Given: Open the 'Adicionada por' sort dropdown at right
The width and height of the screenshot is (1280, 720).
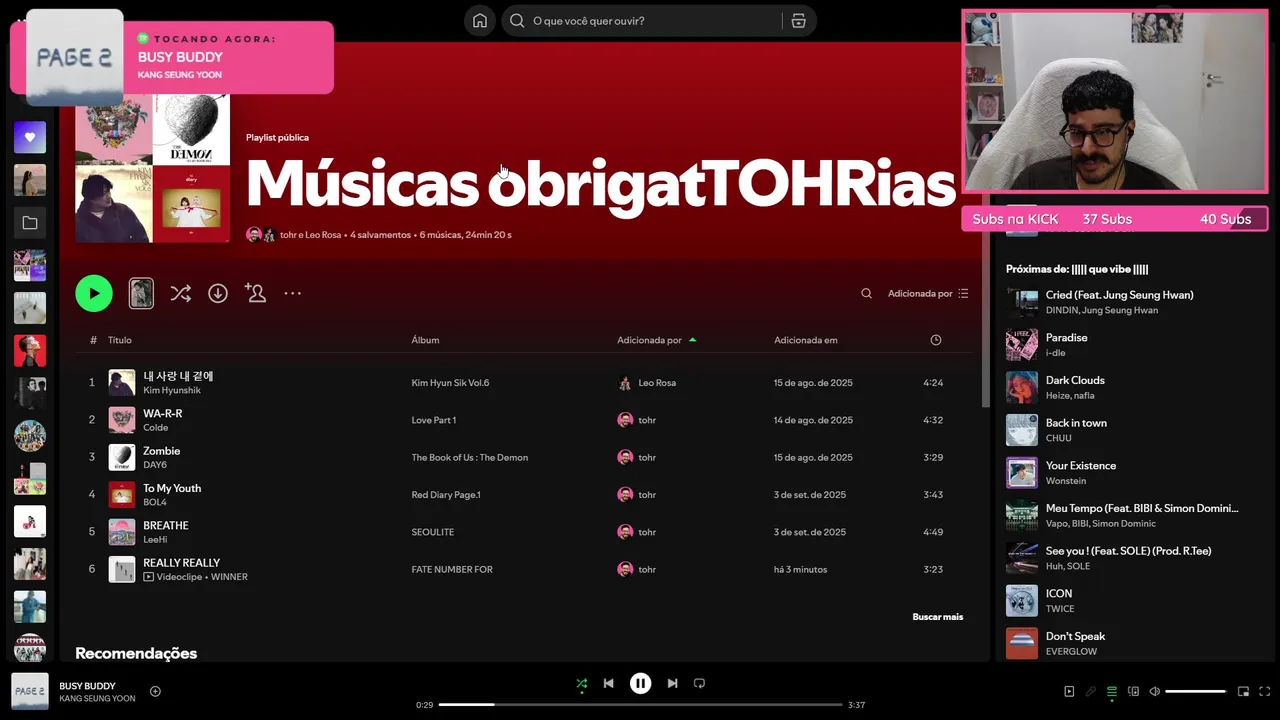Looking at the screenshot, I should click(x=928, y=294).
